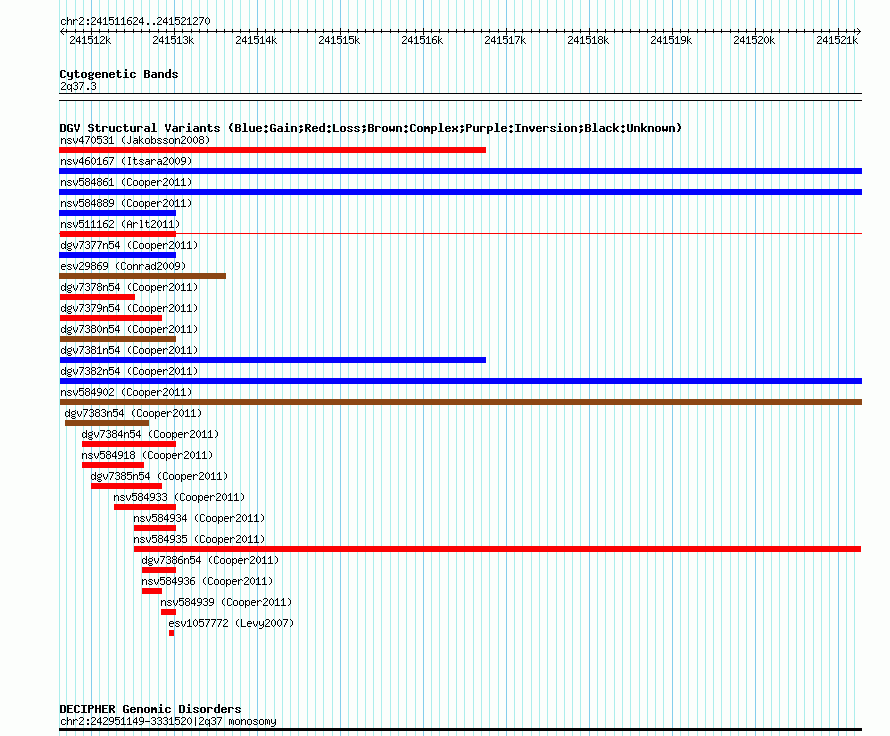
Task: Select the brown esv29869 complex bar
Action: (x=142, y=276)
